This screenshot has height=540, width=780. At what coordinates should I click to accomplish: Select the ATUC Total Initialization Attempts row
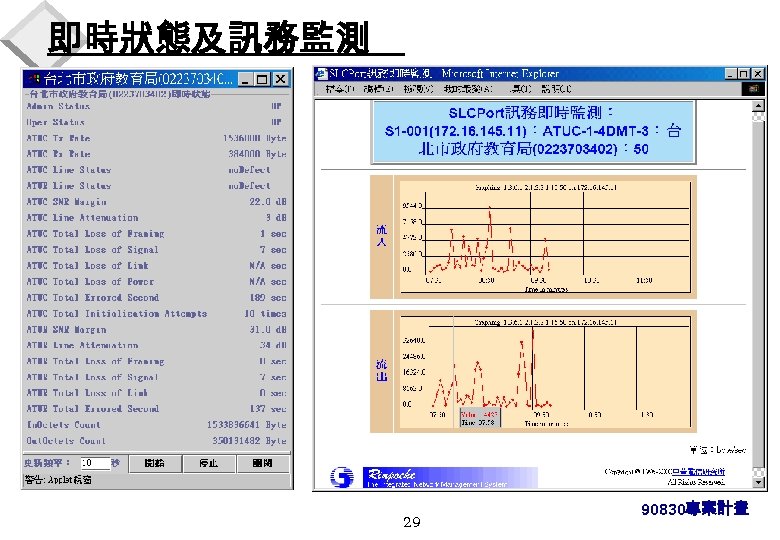coord(156,313)
